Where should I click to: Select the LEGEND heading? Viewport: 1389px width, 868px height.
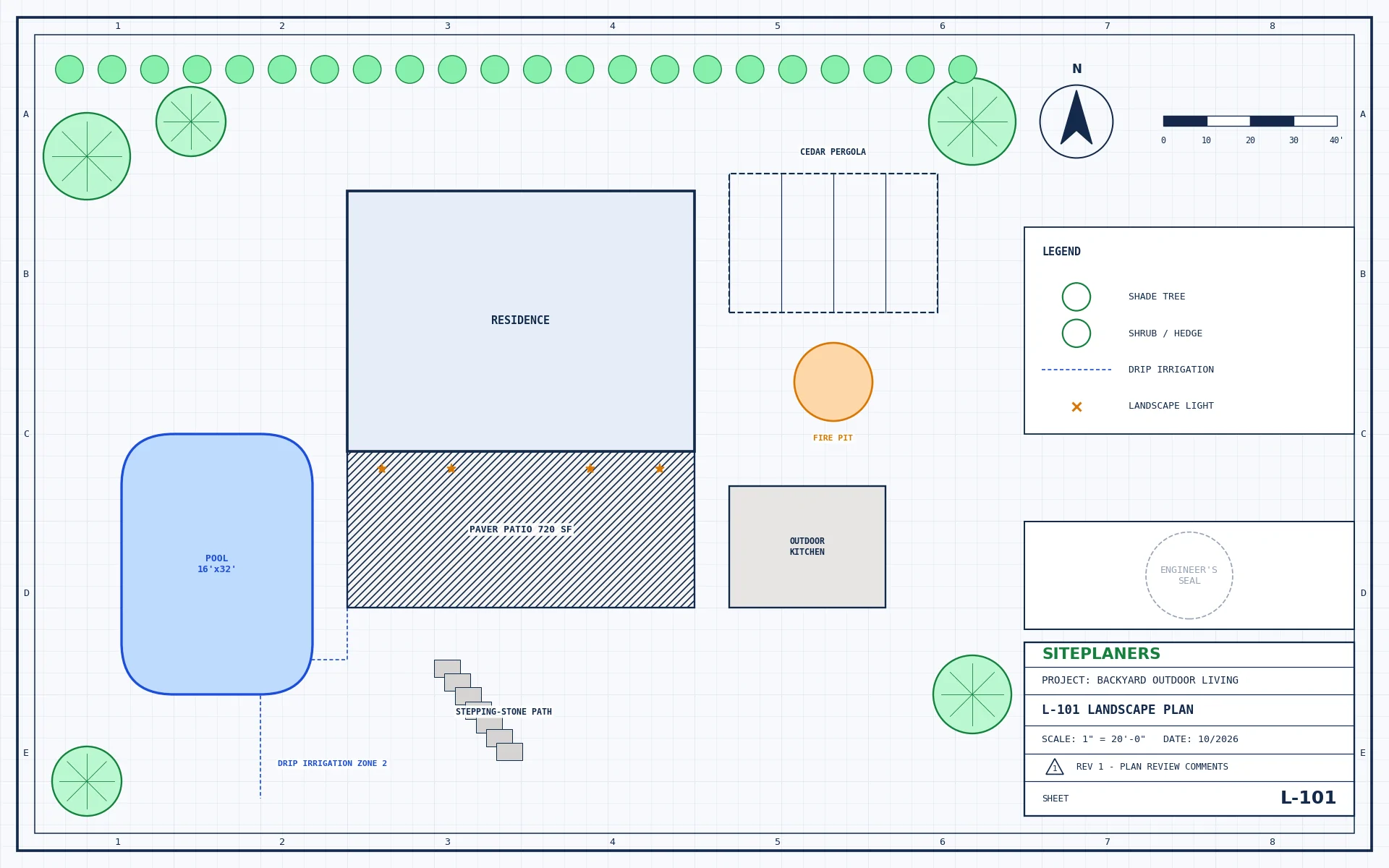(x=1061, y=252)
